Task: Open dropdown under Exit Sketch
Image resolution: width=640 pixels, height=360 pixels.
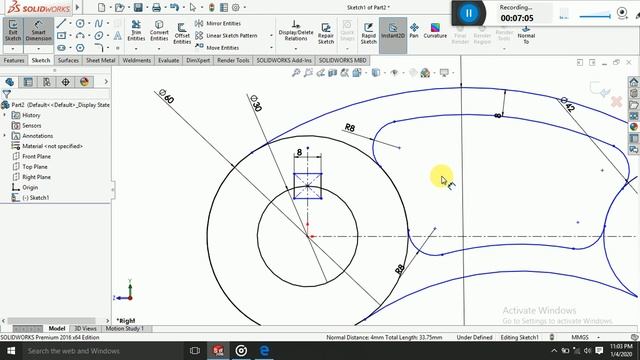Action: [13, 49]
